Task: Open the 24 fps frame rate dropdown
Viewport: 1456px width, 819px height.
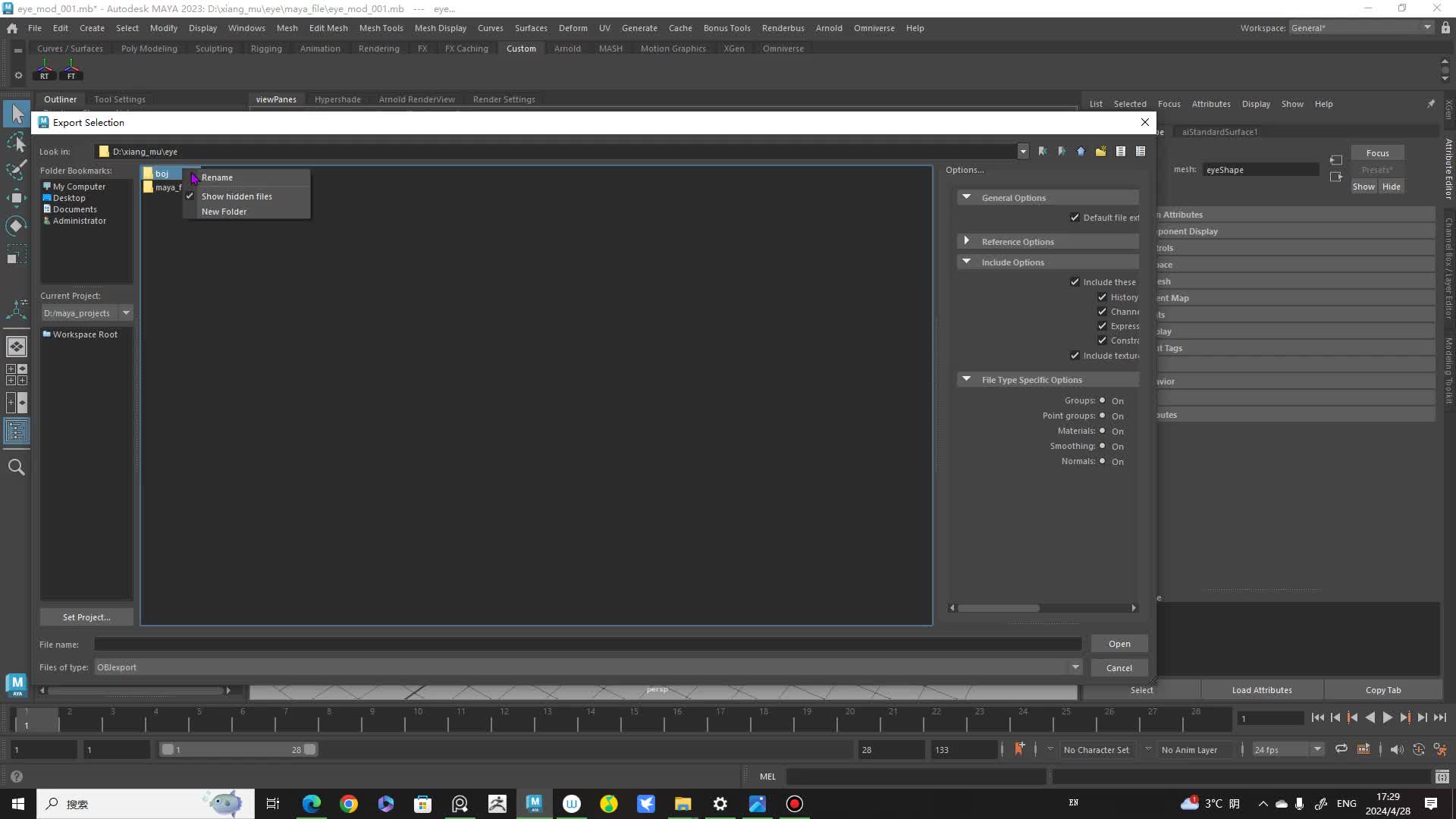Action: pyautogui.click(x=1317, y=749)
